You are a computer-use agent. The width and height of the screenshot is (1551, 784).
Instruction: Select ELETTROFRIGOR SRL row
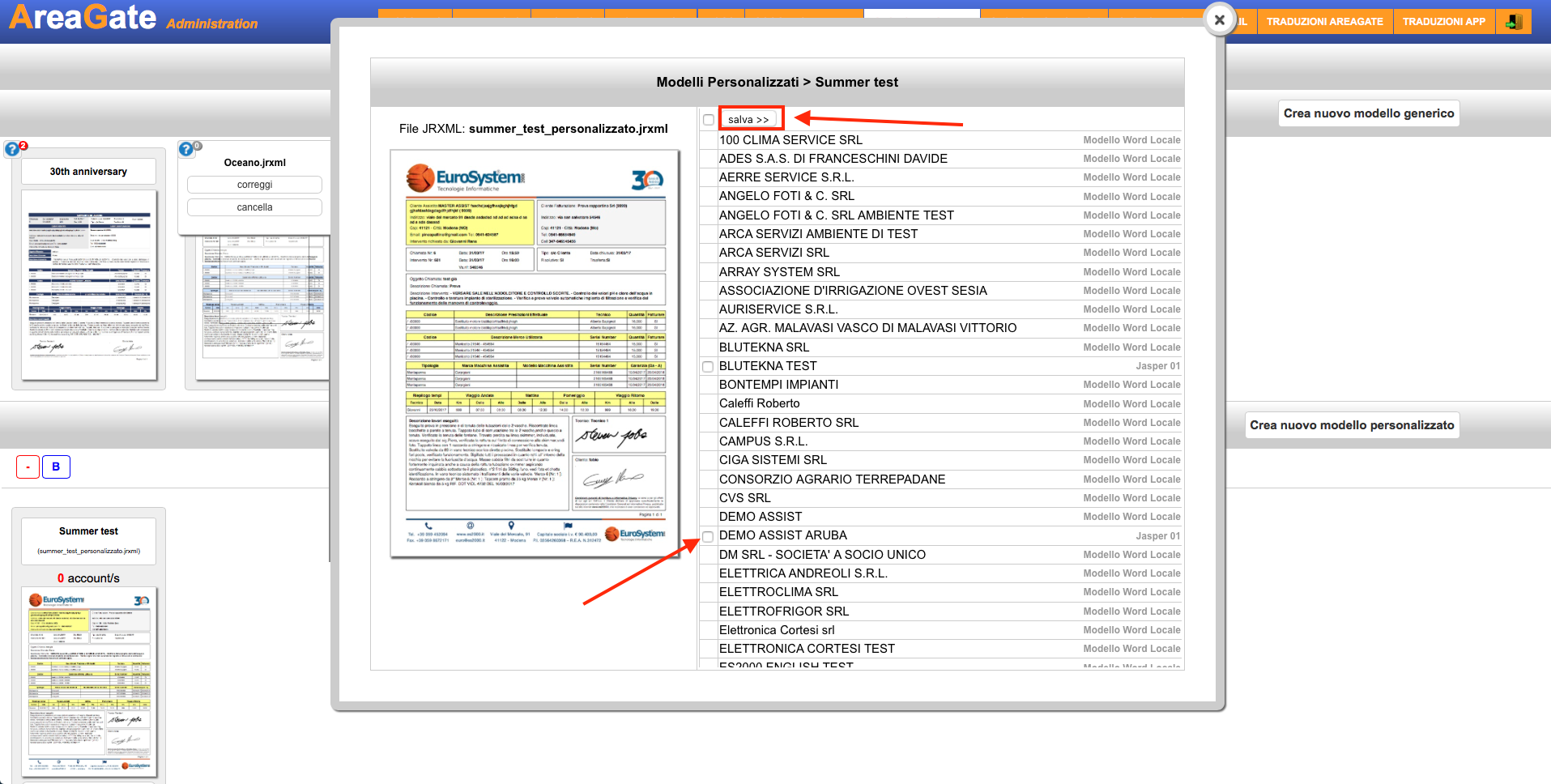tap(940, 611)
